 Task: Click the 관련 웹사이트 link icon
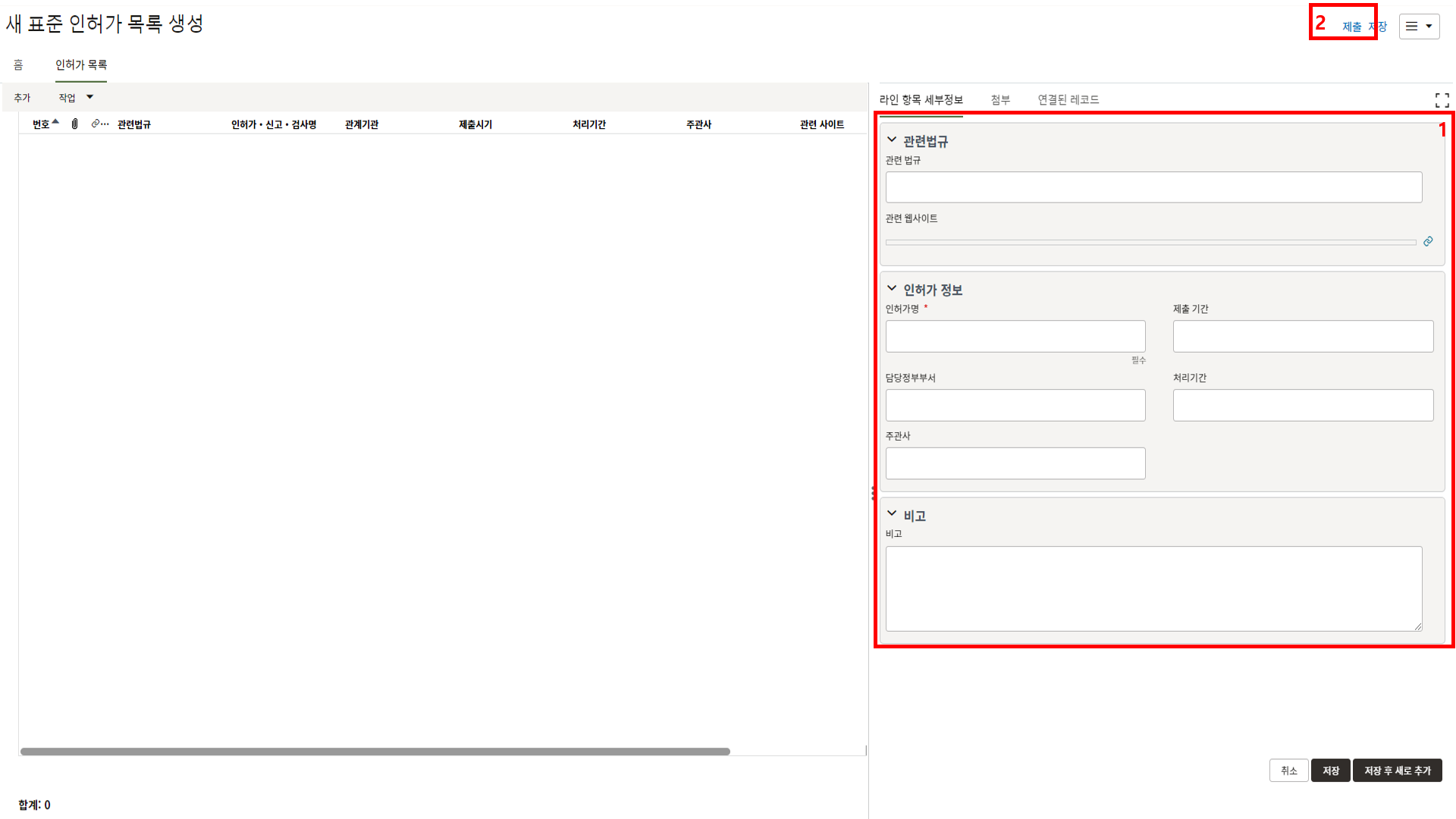pyautogui.click(x=1428, y=241)
